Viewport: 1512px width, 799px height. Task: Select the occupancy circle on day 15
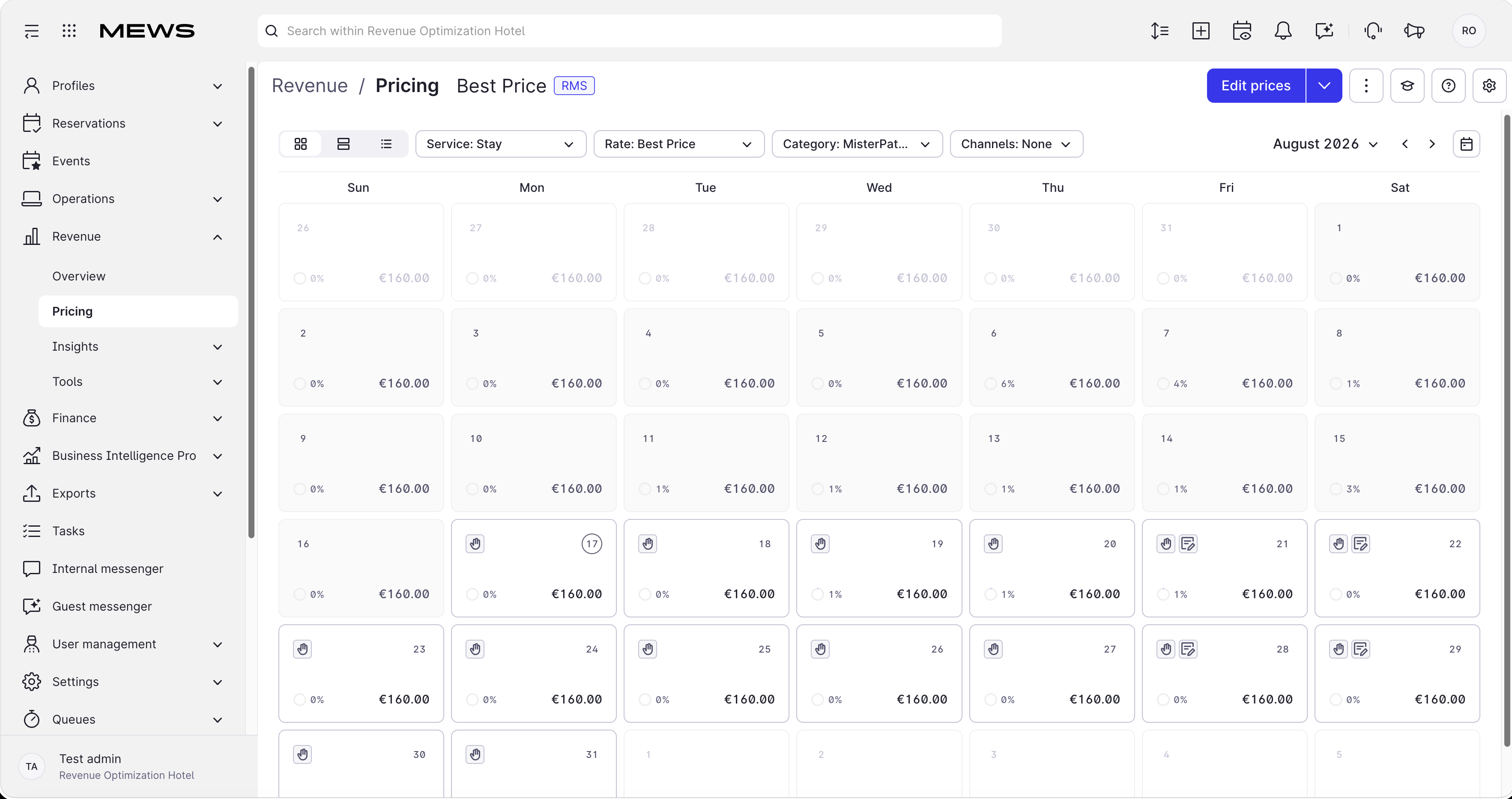[1336, 489]
